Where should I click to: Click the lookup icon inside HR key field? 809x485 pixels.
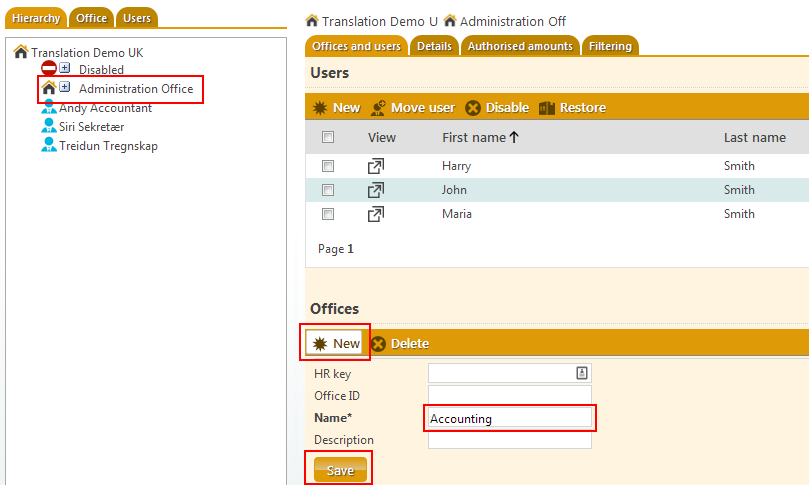click(x=581, y=373)
